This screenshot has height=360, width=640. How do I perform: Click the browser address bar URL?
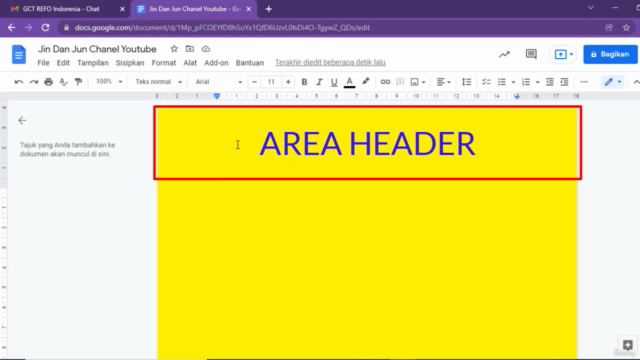[x=222, y=28]
